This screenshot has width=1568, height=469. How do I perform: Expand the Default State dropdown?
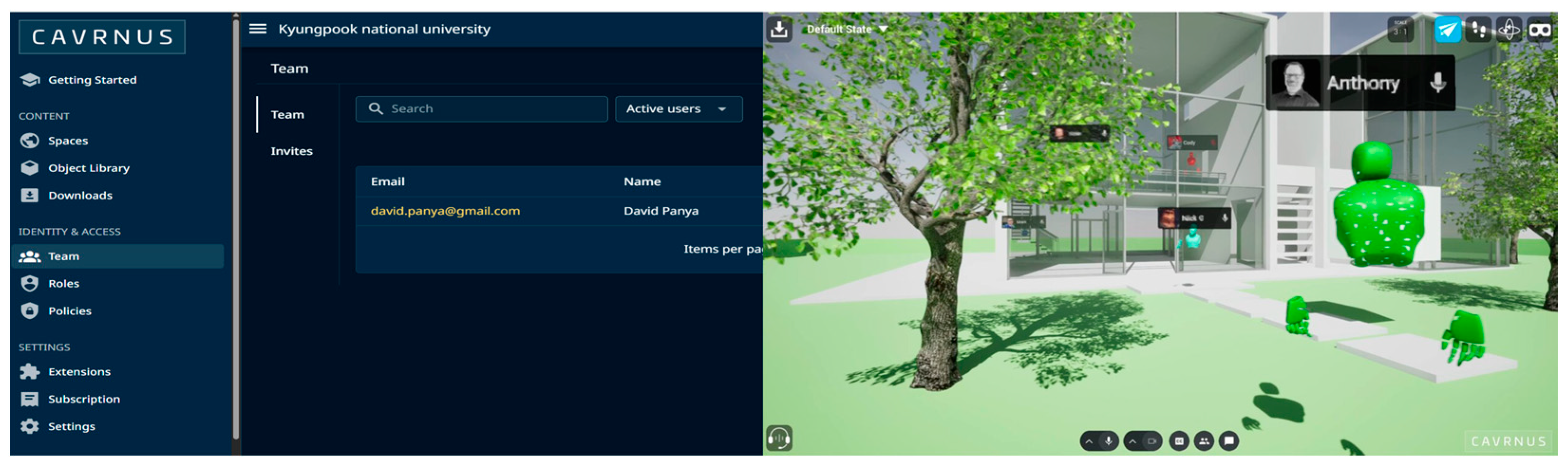tap(846, 29)
